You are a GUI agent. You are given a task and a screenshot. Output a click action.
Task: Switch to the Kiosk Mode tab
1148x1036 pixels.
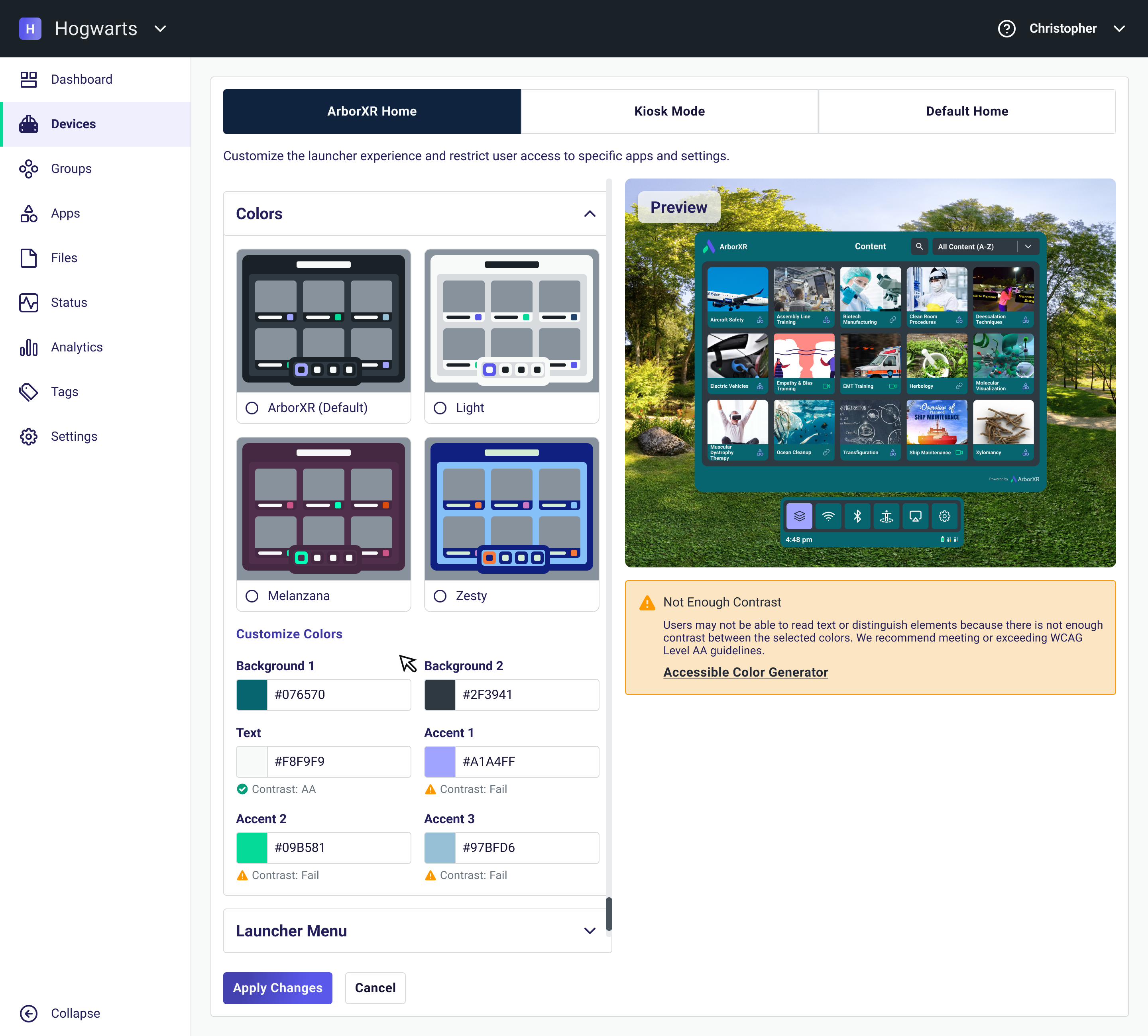click(670, 112)
